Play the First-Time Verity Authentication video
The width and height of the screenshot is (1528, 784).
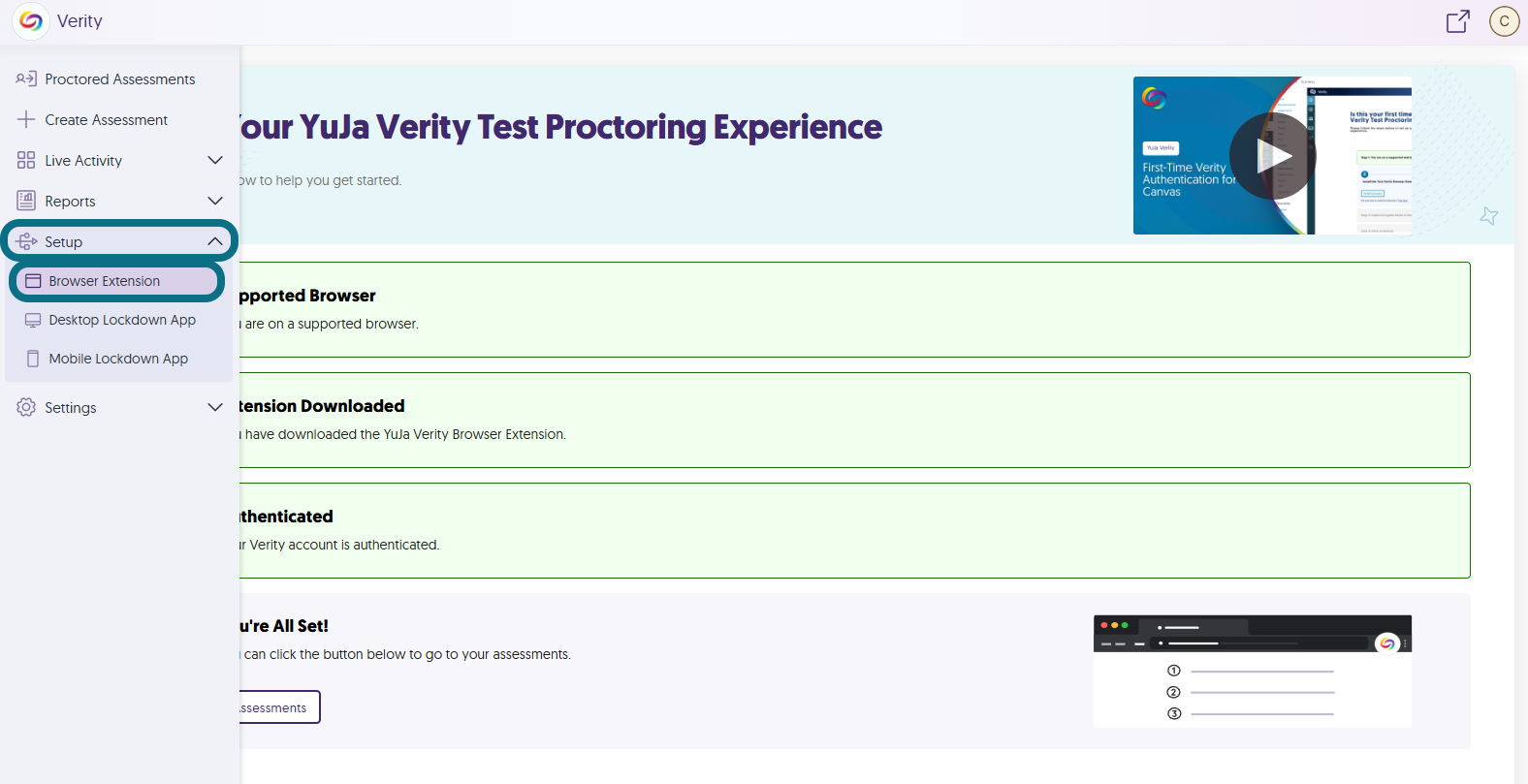click(x=1272, y=156)
